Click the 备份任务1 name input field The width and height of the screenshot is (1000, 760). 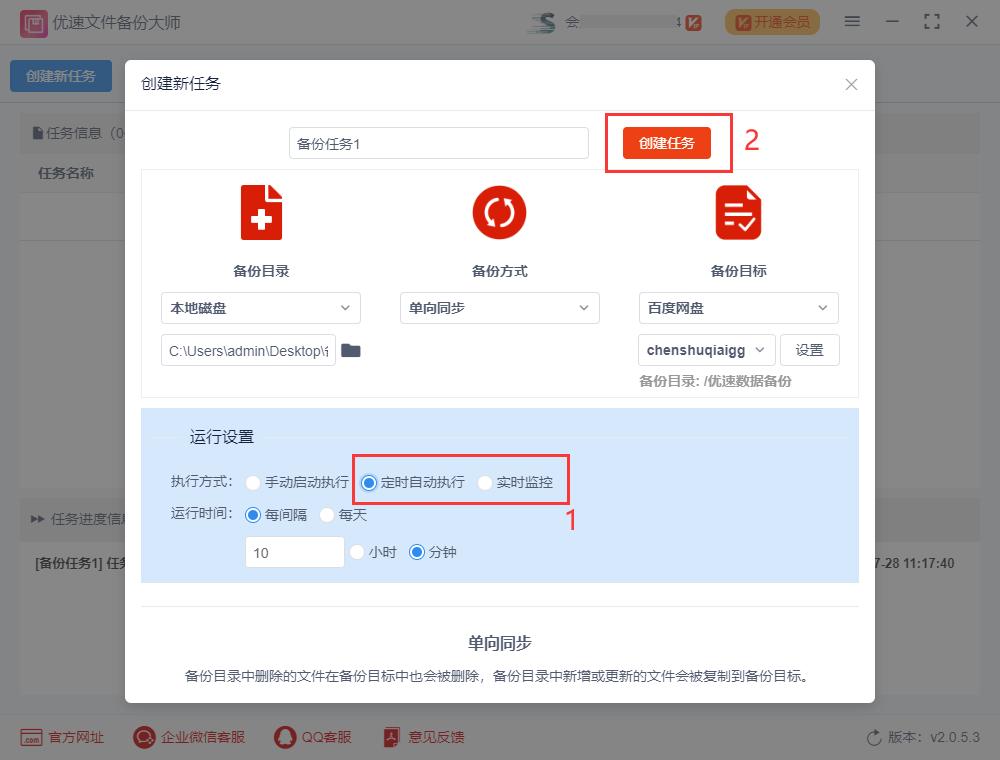pos(438,143)
